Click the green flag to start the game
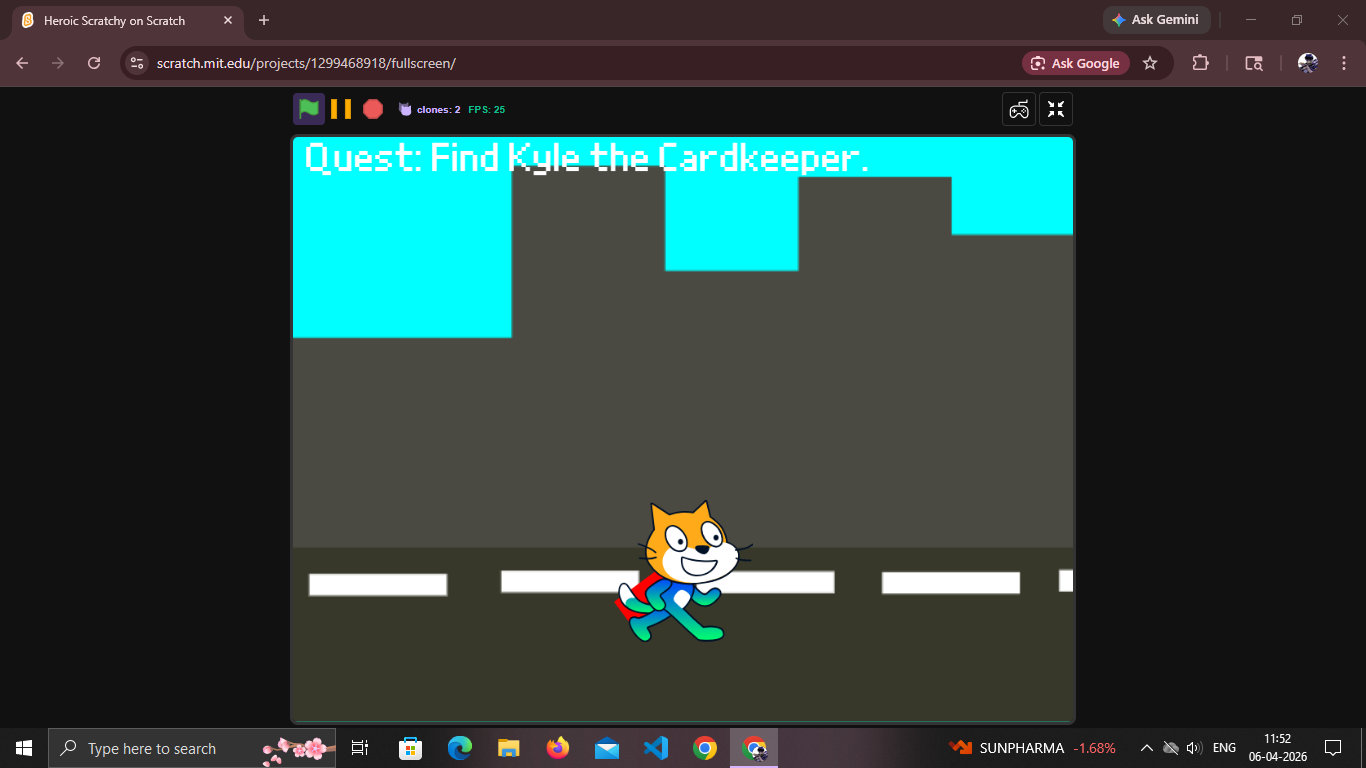The width and height of the screenshot is (1366, 768). tap(309, 109)
